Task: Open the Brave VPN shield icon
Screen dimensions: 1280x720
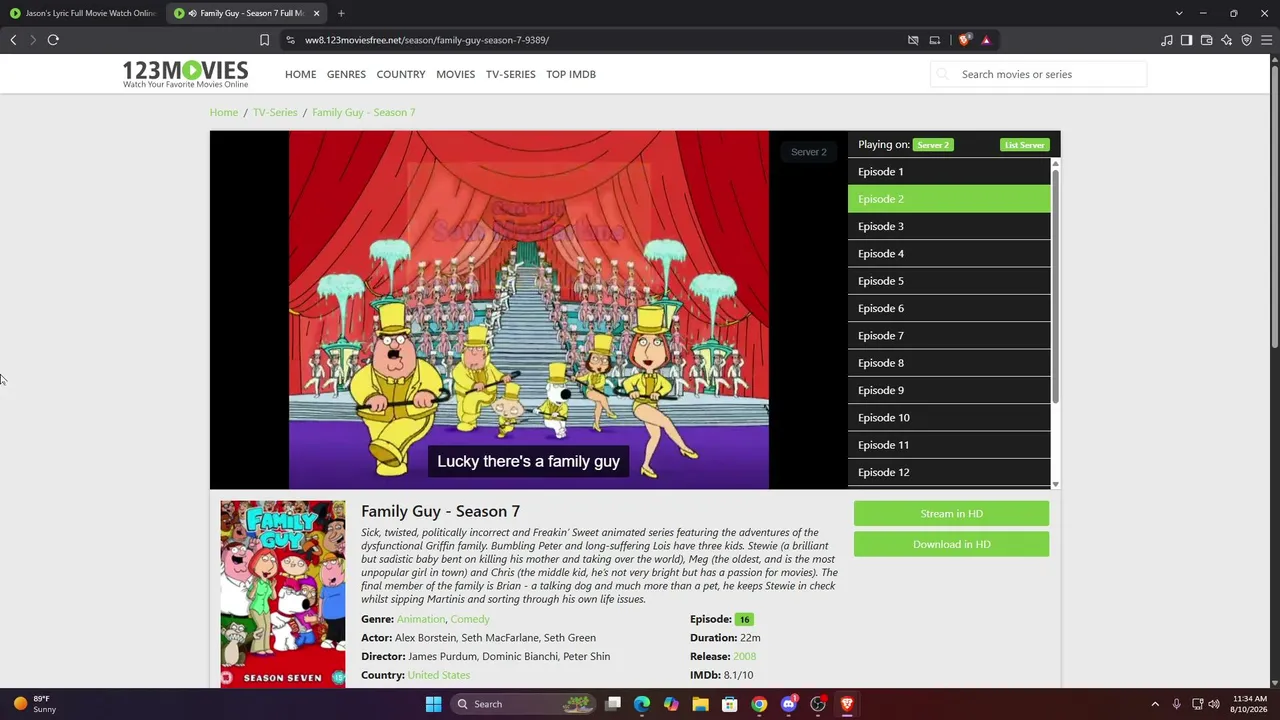Action: point(1247,40)
